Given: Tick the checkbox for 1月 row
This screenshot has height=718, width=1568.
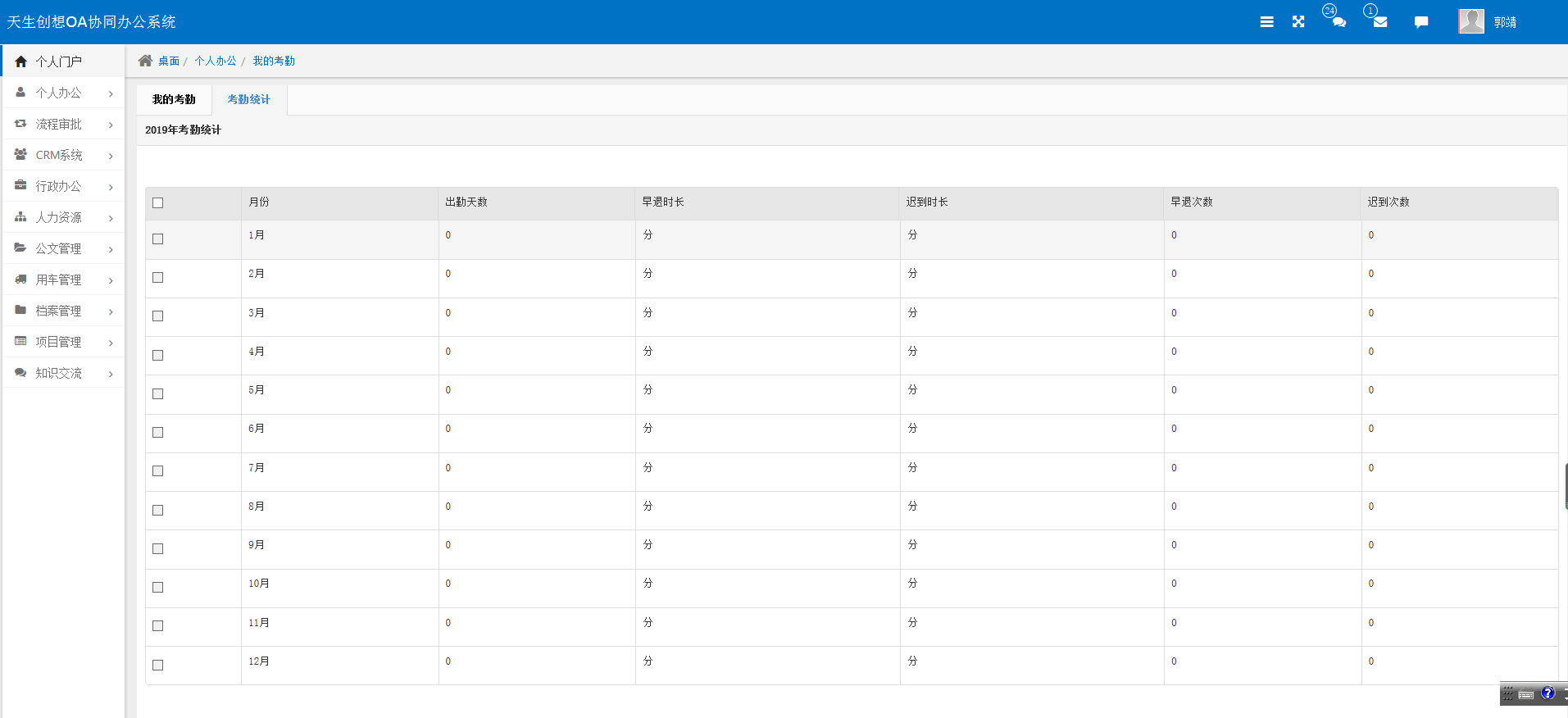Looking at the screenshot, I should point(158,239).
